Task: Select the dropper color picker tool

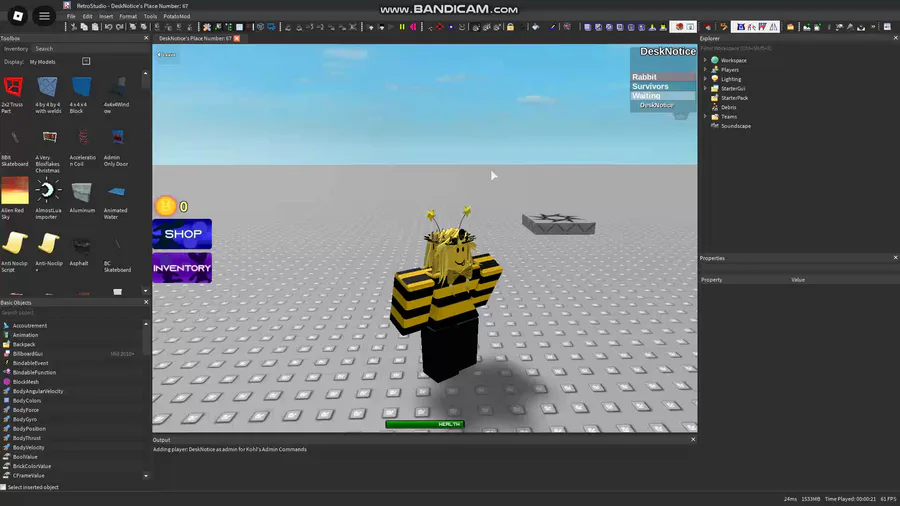Action: coord(553,27)
